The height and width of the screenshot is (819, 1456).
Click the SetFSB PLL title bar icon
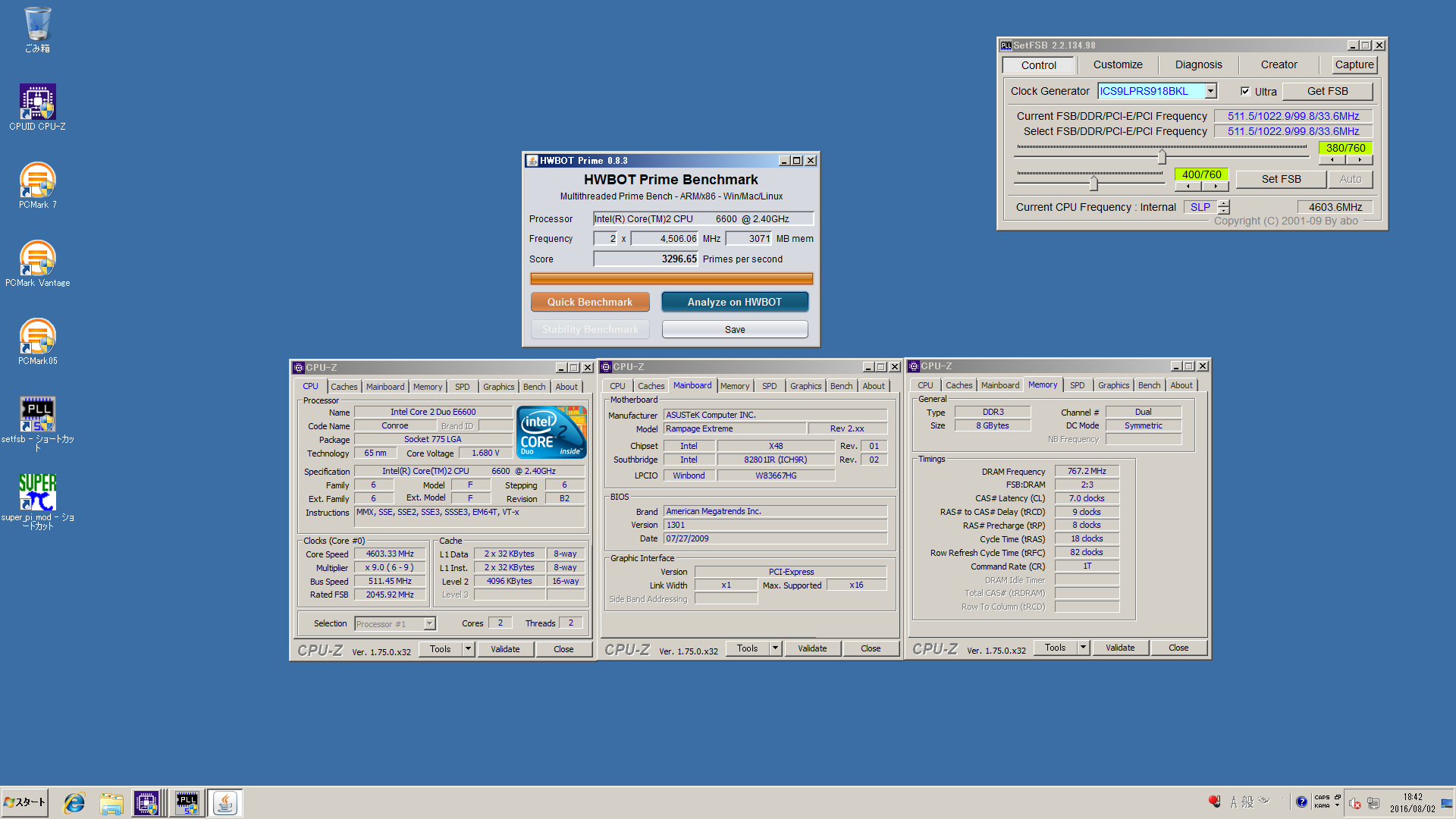click(1006, 45)
